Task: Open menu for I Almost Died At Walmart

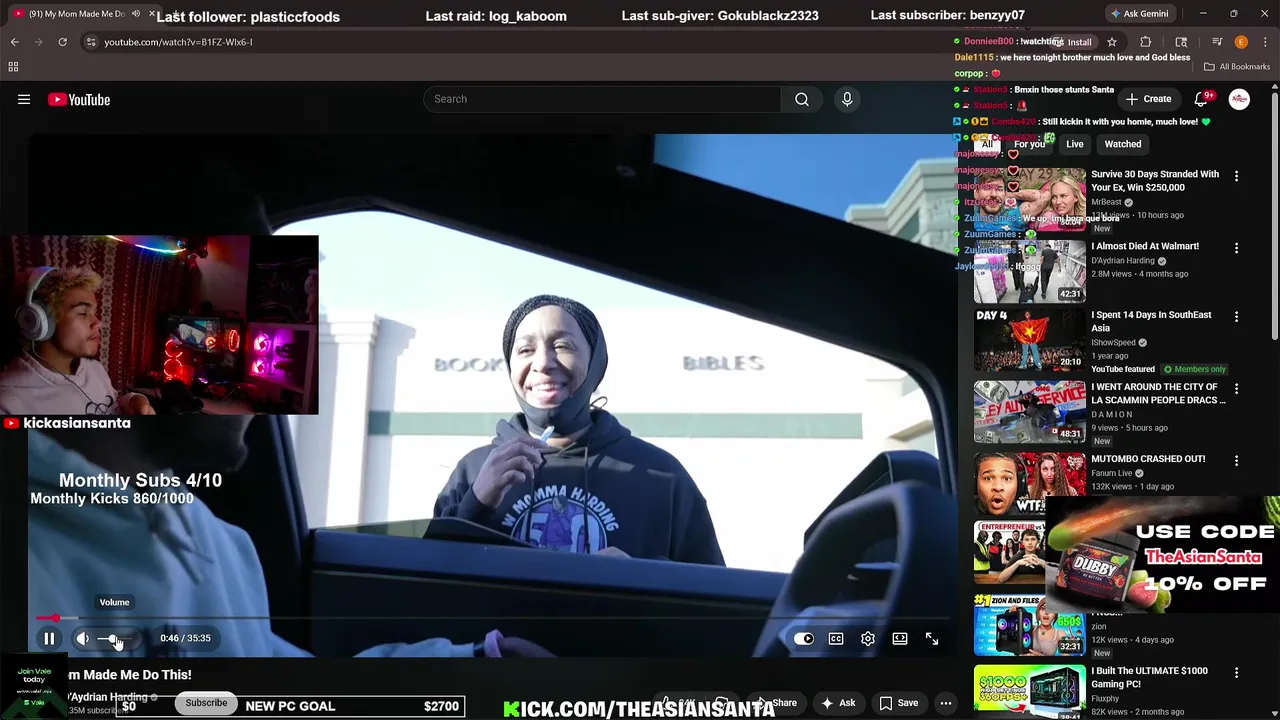Action: (x=1236, y=248)
